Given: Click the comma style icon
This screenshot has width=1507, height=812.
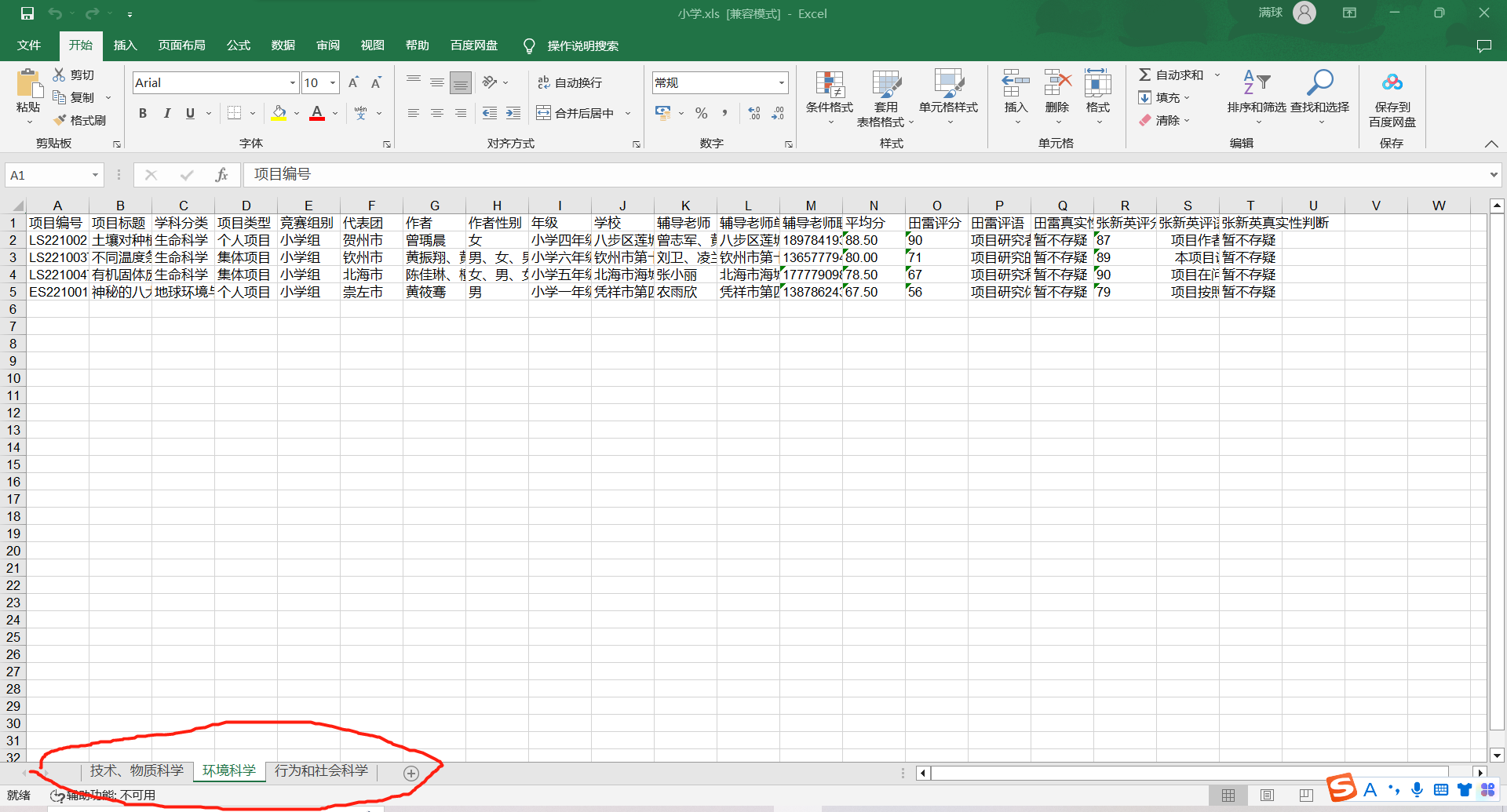Looking at the screenshot, I should (x=724, y=113).
